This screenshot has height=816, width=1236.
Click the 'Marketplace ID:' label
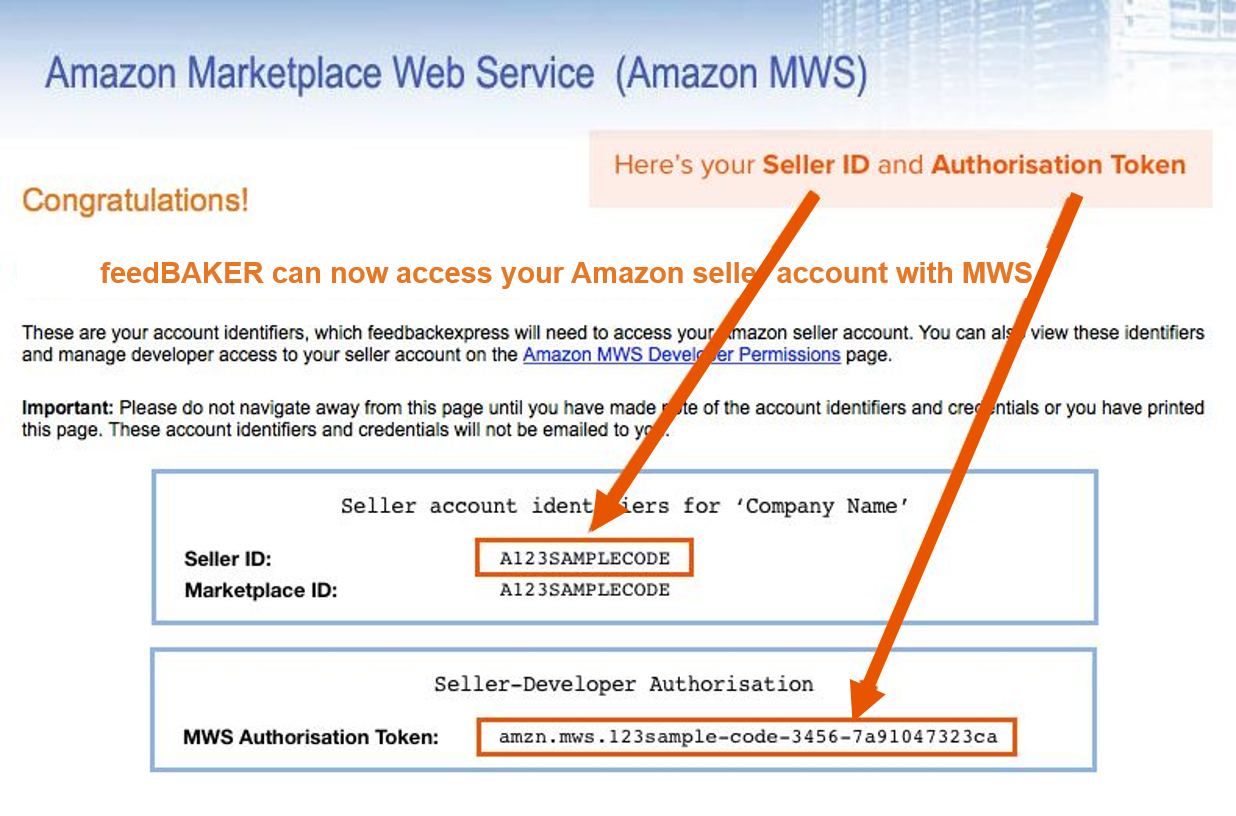tap(261, 590)
